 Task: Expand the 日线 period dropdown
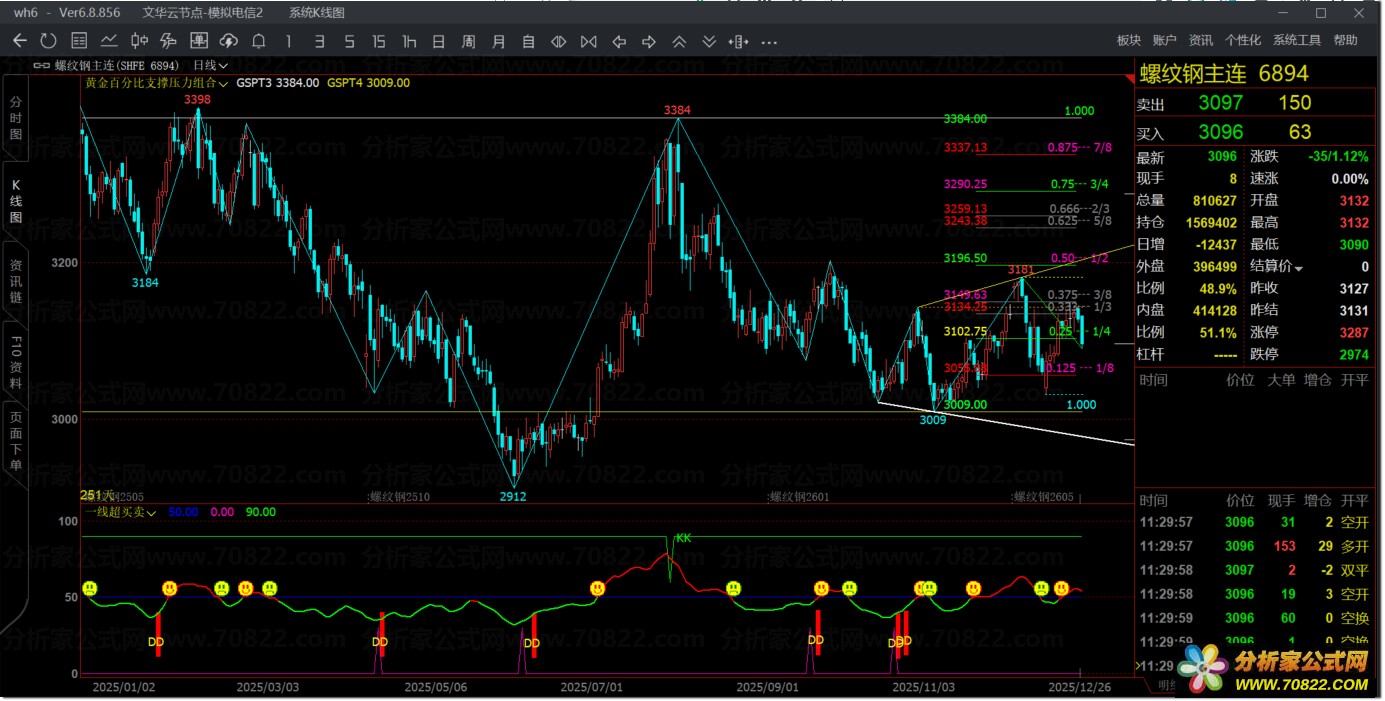[x=211, y=65]
